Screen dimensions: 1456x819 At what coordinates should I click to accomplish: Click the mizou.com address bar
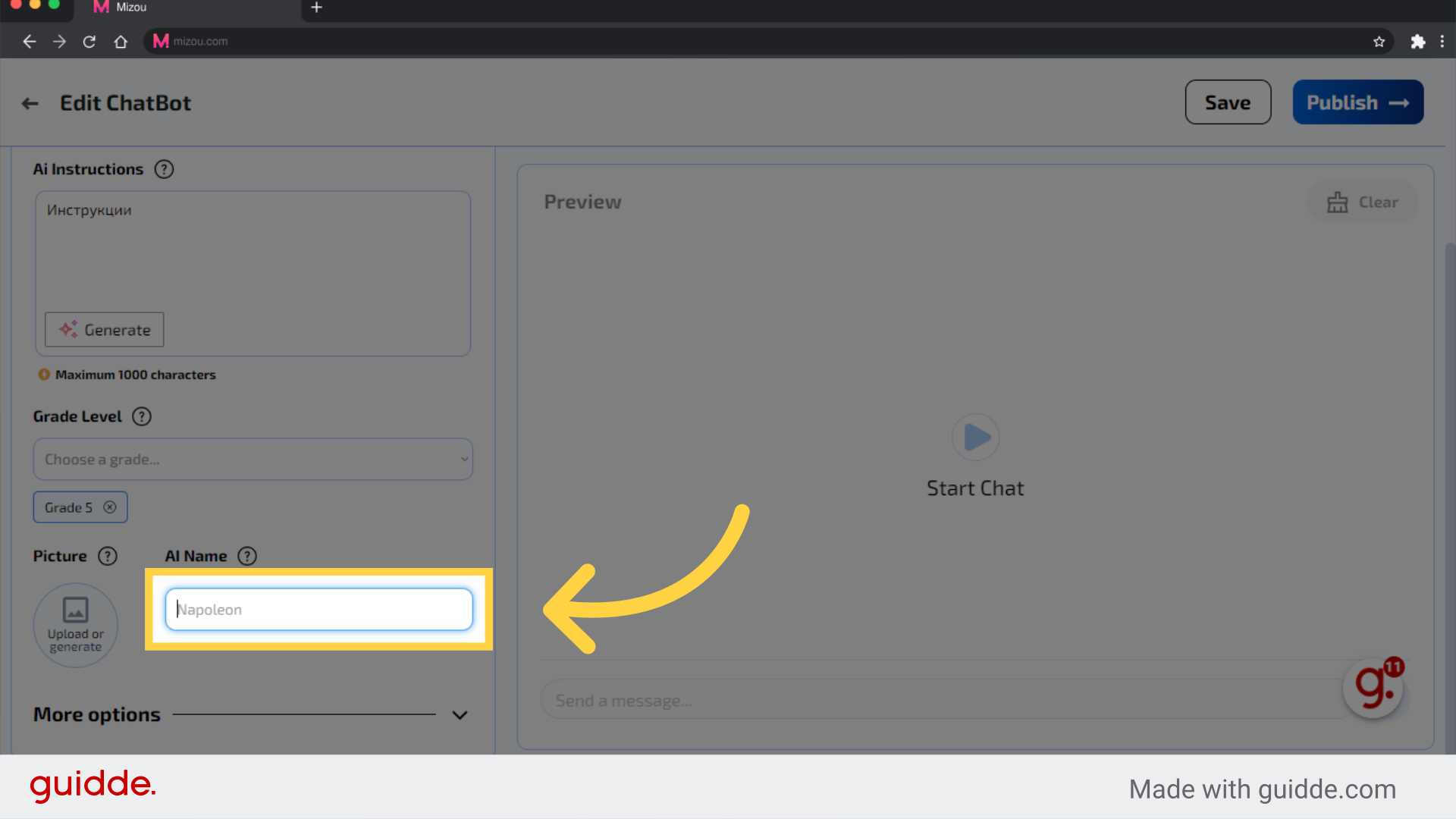coord(201,41)
